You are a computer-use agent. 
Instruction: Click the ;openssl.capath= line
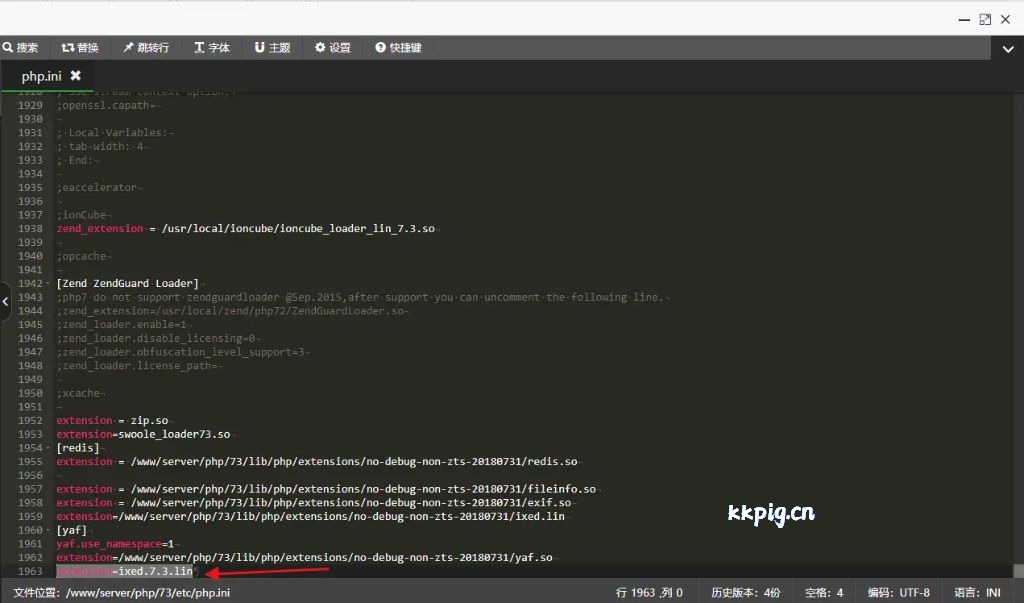106,105
